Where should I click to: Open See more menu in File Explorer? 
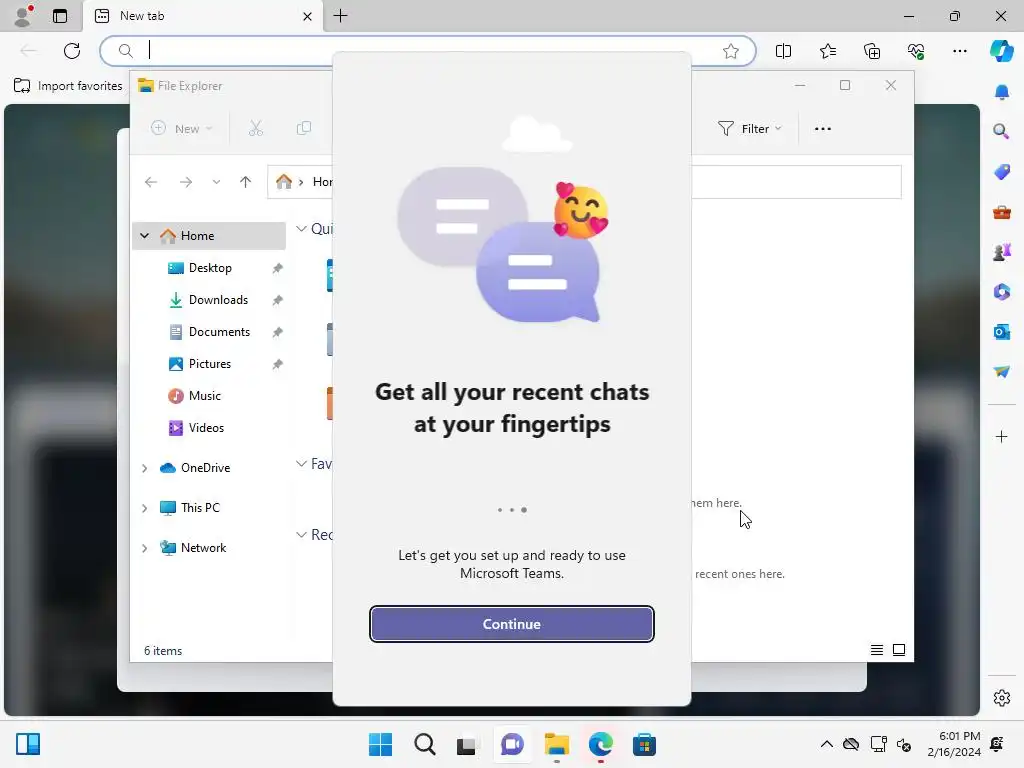pos(823,129)
